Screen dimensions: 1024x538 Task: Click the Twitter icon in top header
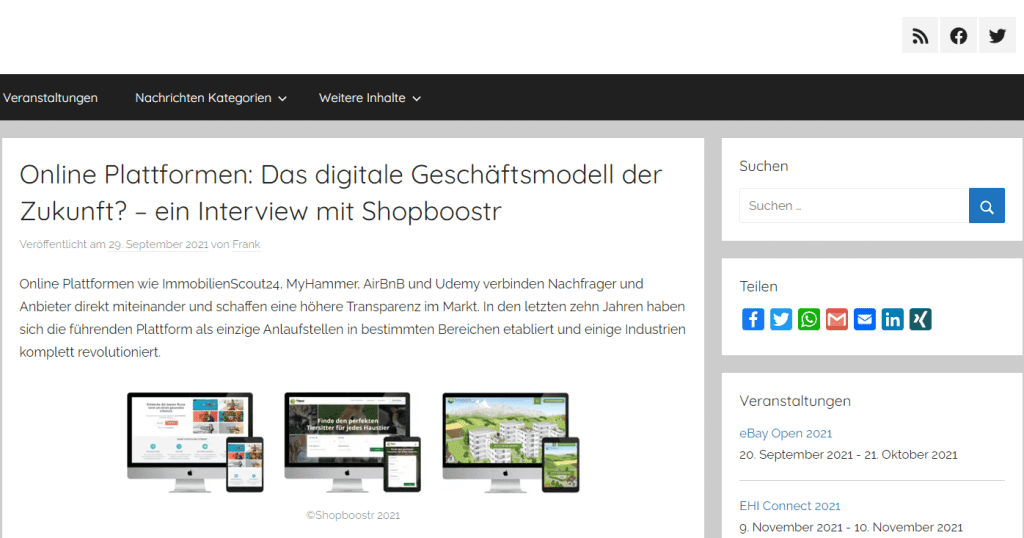point(997,36)
